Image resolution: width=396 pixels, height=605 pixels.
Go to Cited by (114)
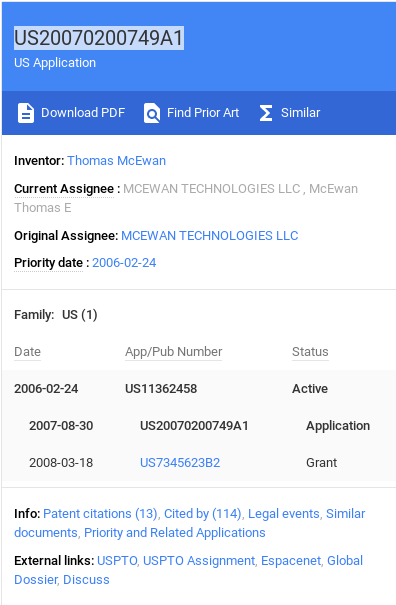coord(203,514)
